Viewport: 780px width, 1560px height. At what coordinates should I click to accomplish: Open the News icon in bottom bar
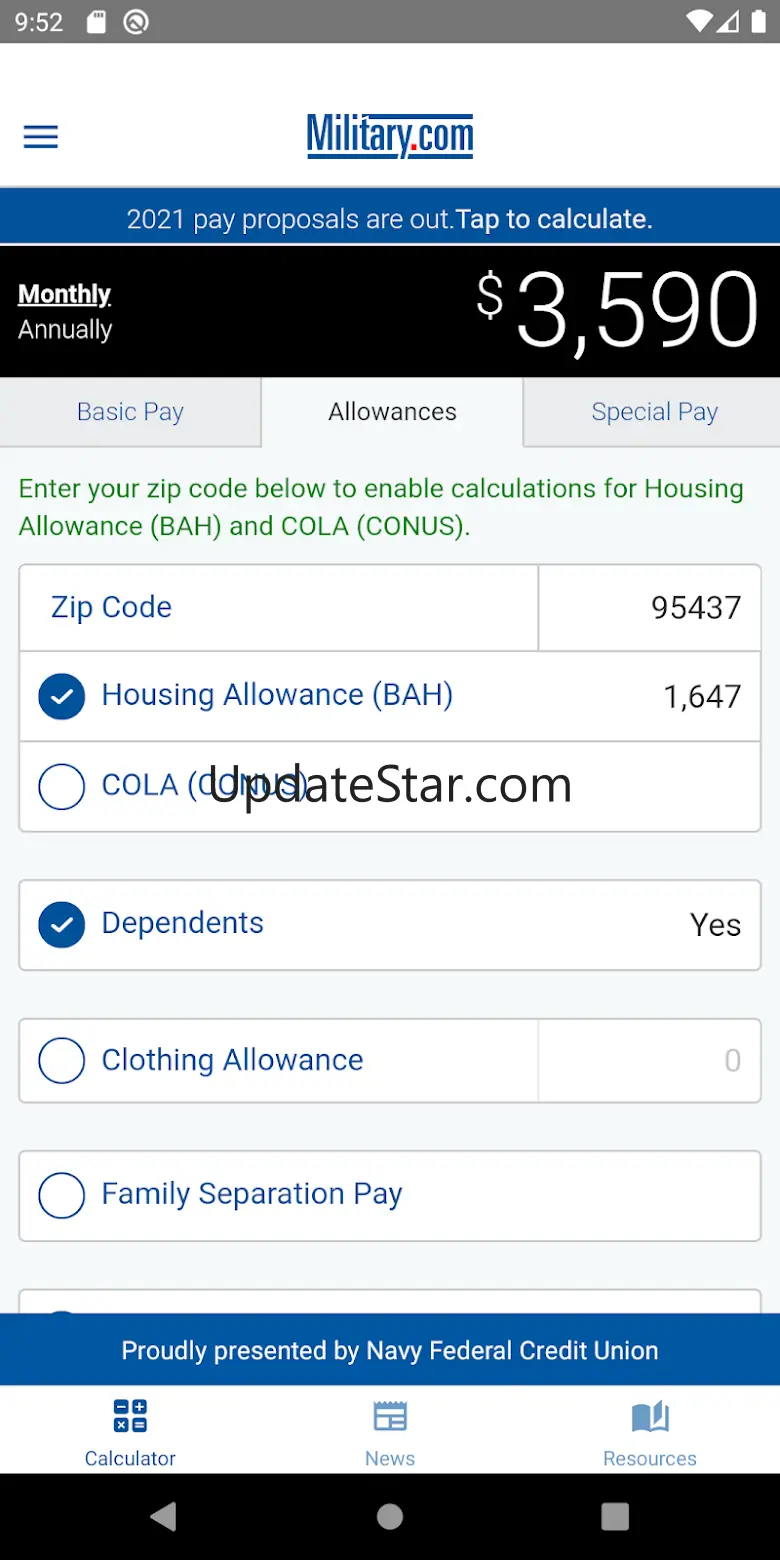tap(390, 1417)
